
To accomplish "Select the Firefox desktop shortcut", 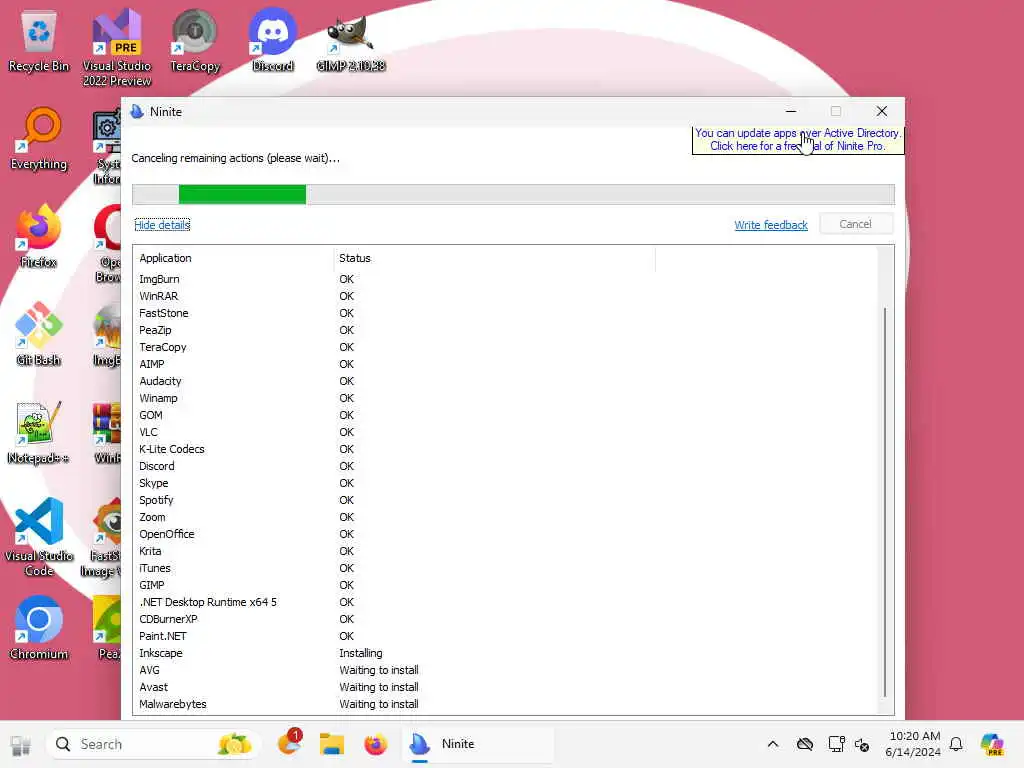I will tap(39, 237).
